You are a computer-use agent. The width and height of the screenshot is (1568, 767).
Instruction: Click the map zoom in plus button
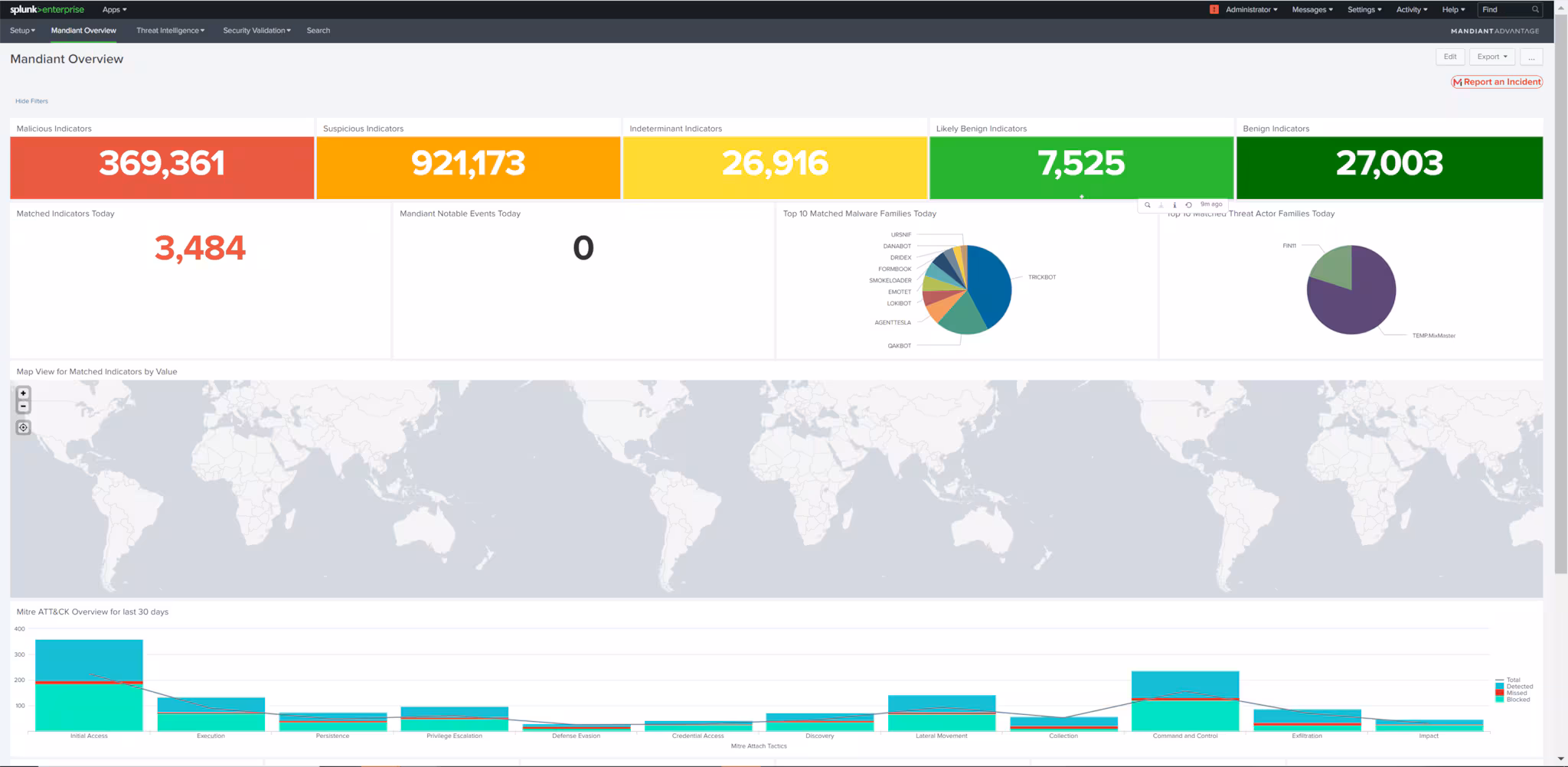(x=23, y=393)
